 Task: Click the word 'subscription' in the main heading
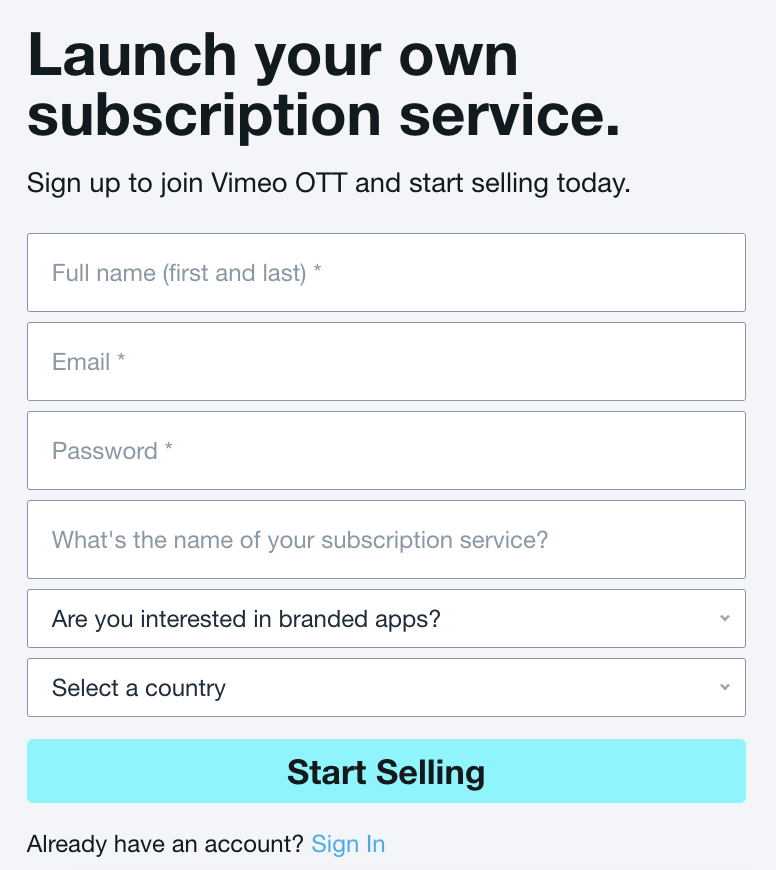click(x=205, y=116)
